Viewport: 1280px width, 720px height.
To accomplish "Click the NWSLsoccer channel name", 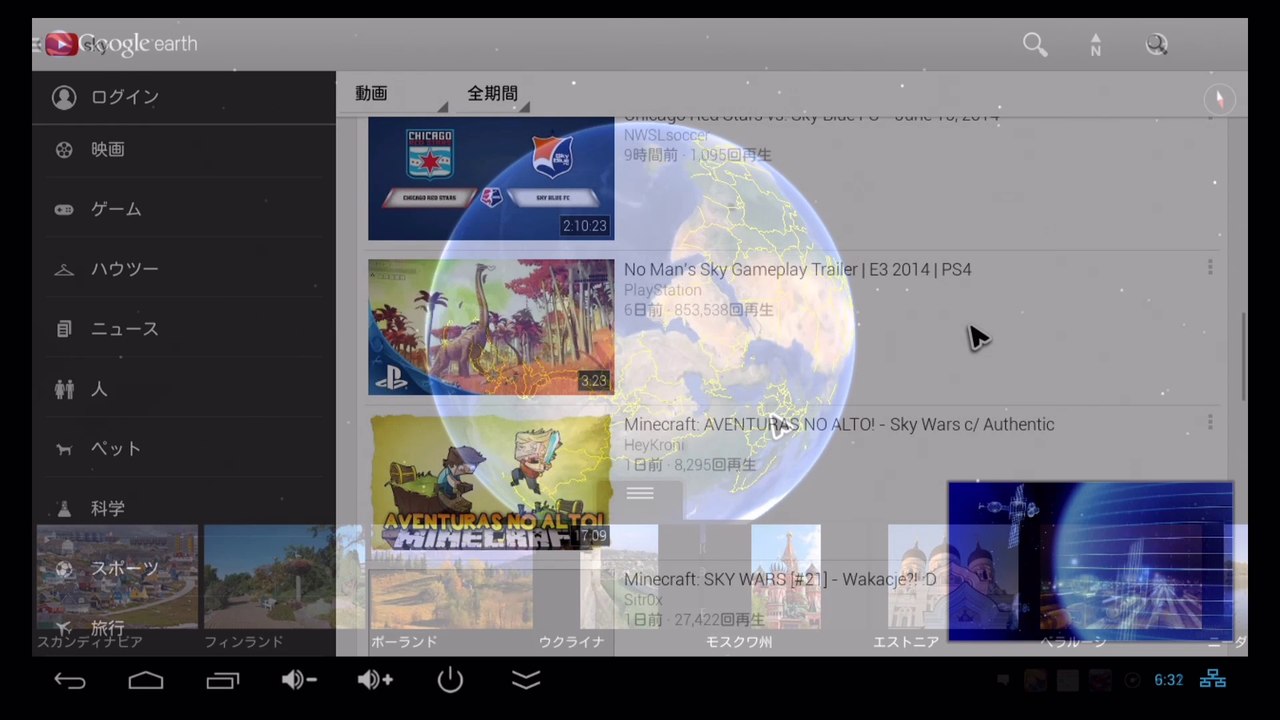I will click(666, 135).
